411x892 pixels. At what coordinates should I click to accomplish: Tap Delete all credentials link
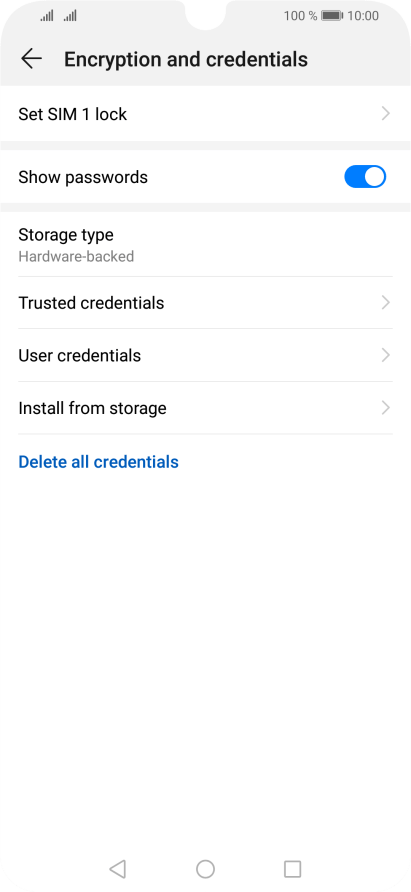pyautogui.click(x=98, y=461)
